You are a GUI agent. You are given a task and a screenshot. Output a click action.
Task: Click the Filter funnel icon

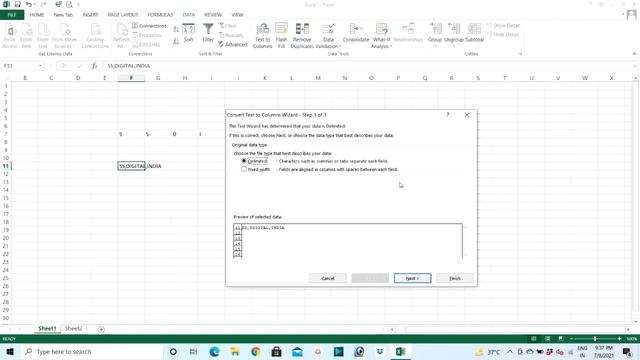pos(208,33)
